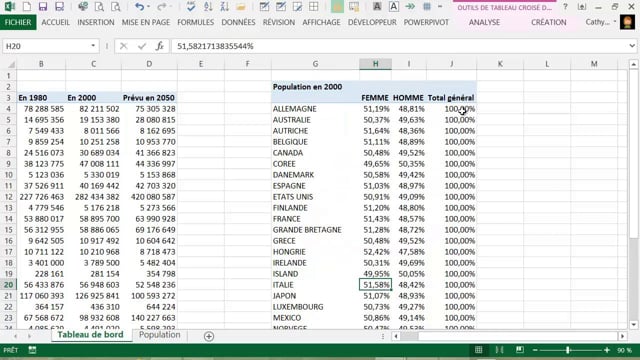
Task: Click the zoom slider handle
Action: coord(568,350)
